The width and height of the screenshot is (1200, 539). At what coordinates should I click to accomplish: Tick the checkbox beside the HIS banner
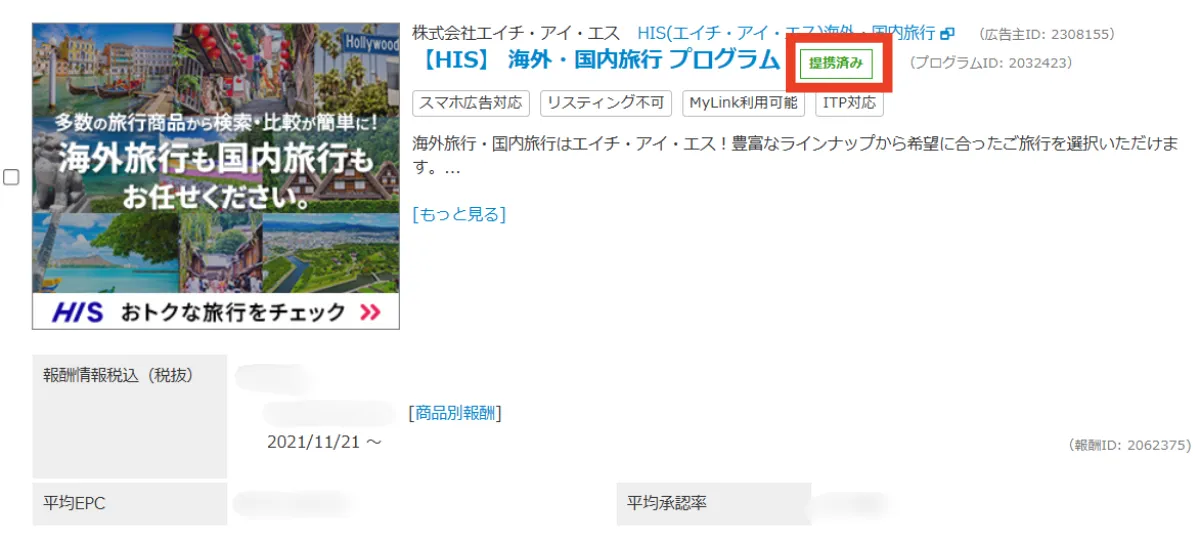coord(12,177)
